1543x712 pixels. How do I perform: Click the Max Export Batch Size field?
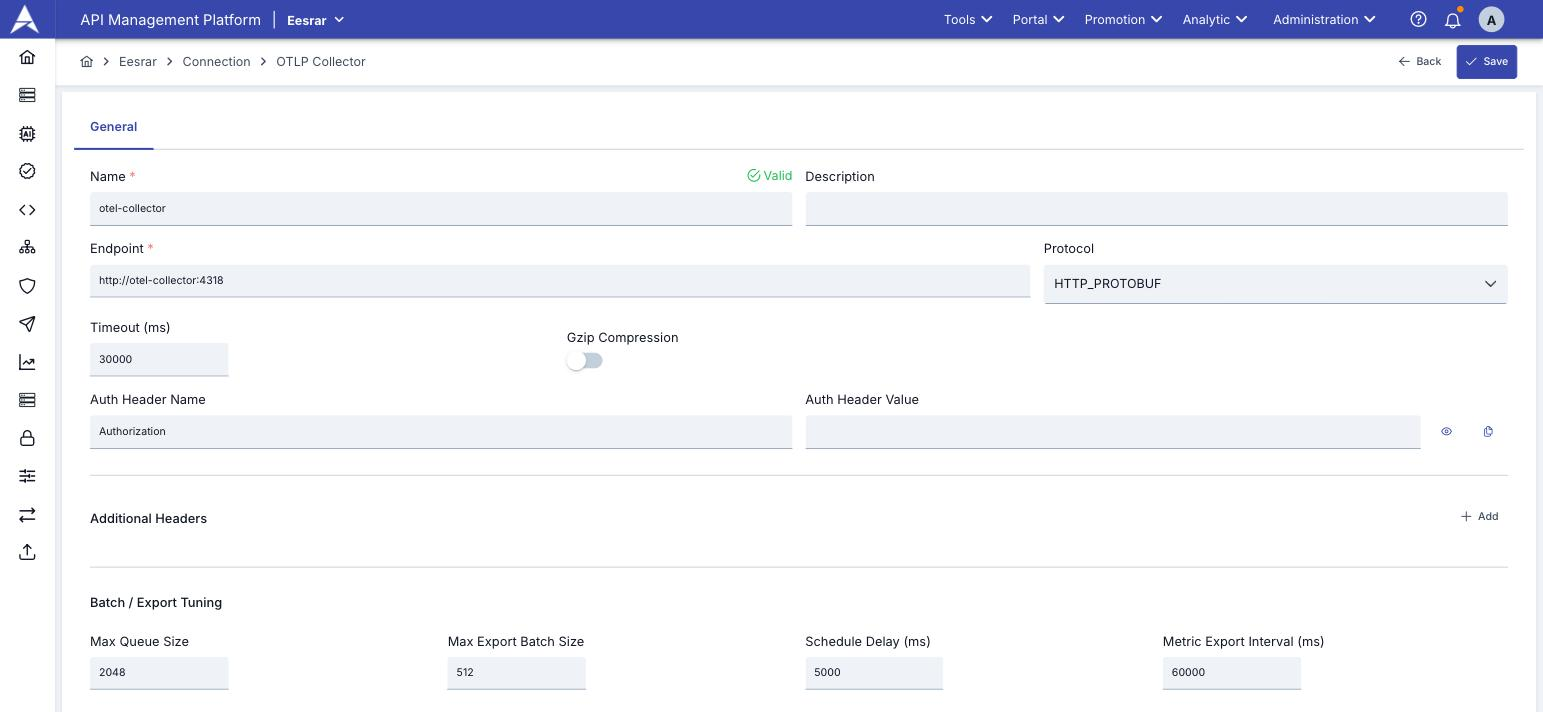tap(516, 672)
